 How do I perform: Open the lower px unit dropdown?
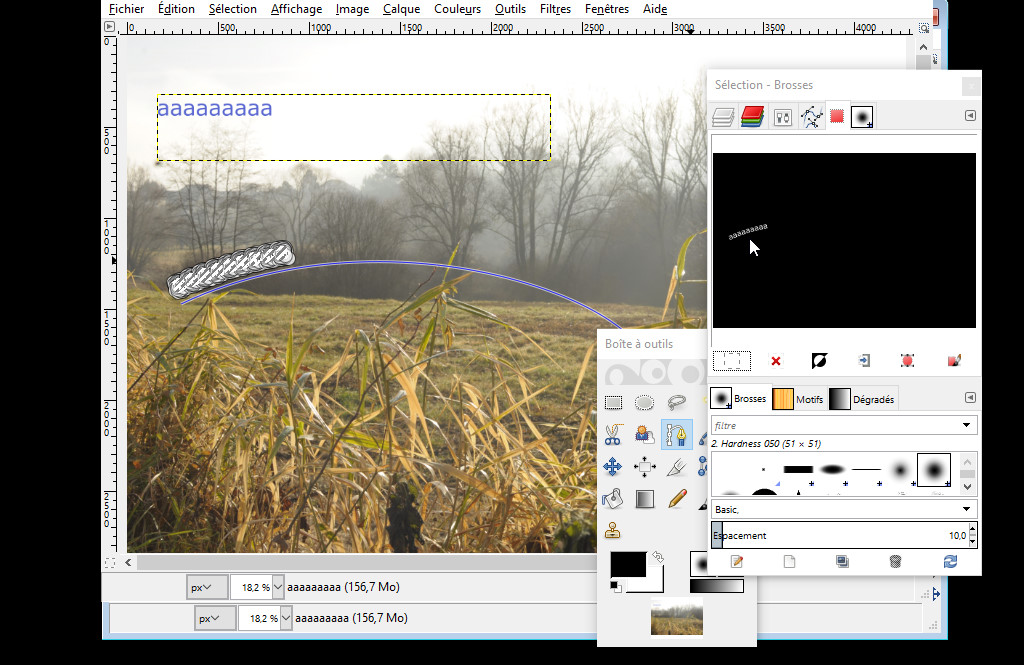[215, 618]
